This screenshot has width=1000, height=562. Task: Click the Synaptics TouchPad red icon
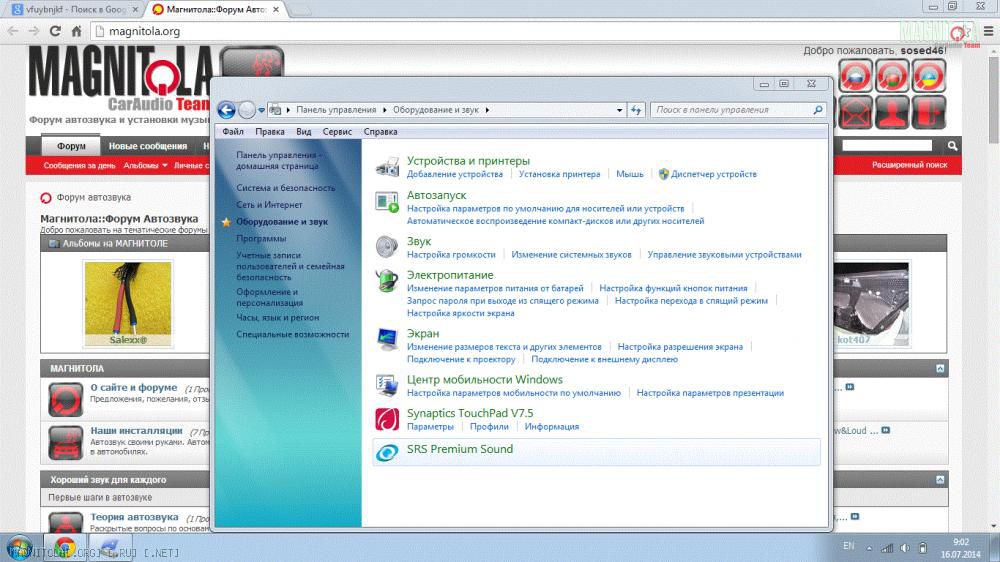click(387, 419)
